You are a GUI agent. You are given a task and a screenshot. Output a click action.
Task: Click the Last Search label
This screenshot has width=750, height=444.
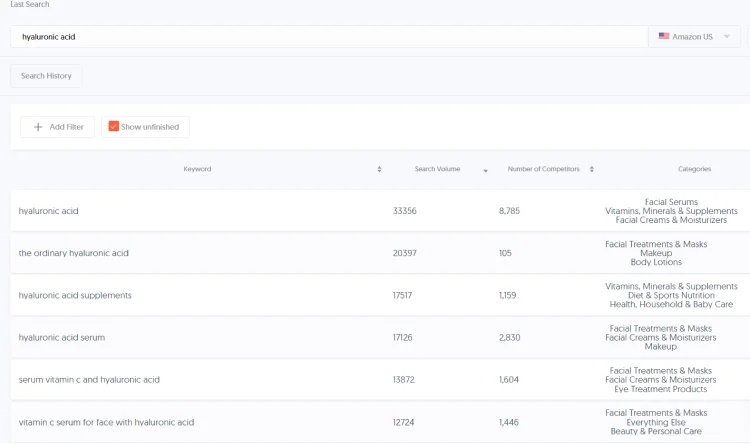(x=30, y=4)
